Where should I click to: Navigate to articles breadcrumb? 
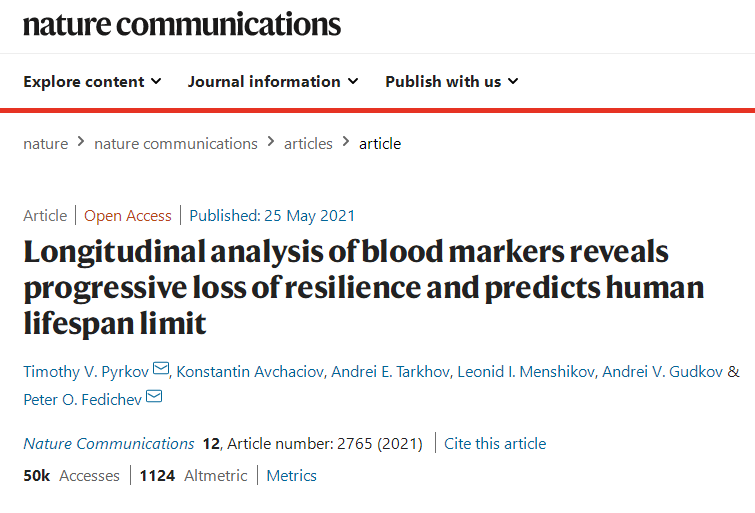[308, 143]
